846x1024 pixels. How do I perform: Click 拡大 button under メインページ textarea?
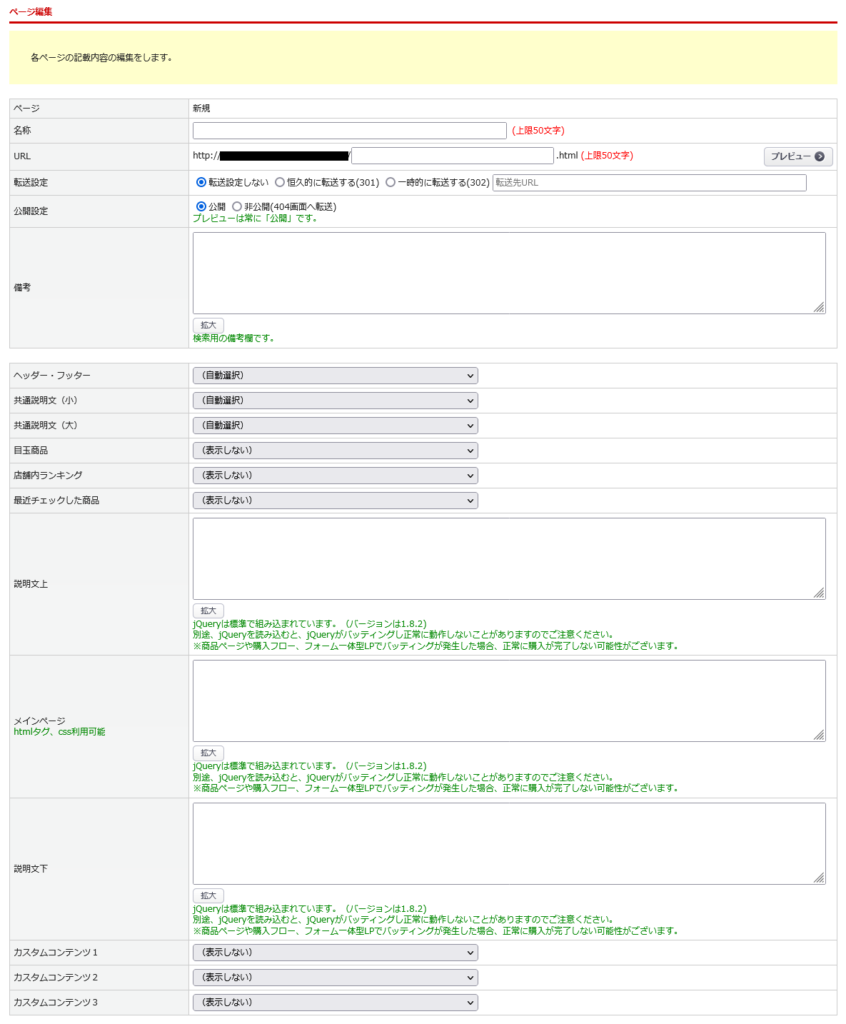[x=208, y=753]
